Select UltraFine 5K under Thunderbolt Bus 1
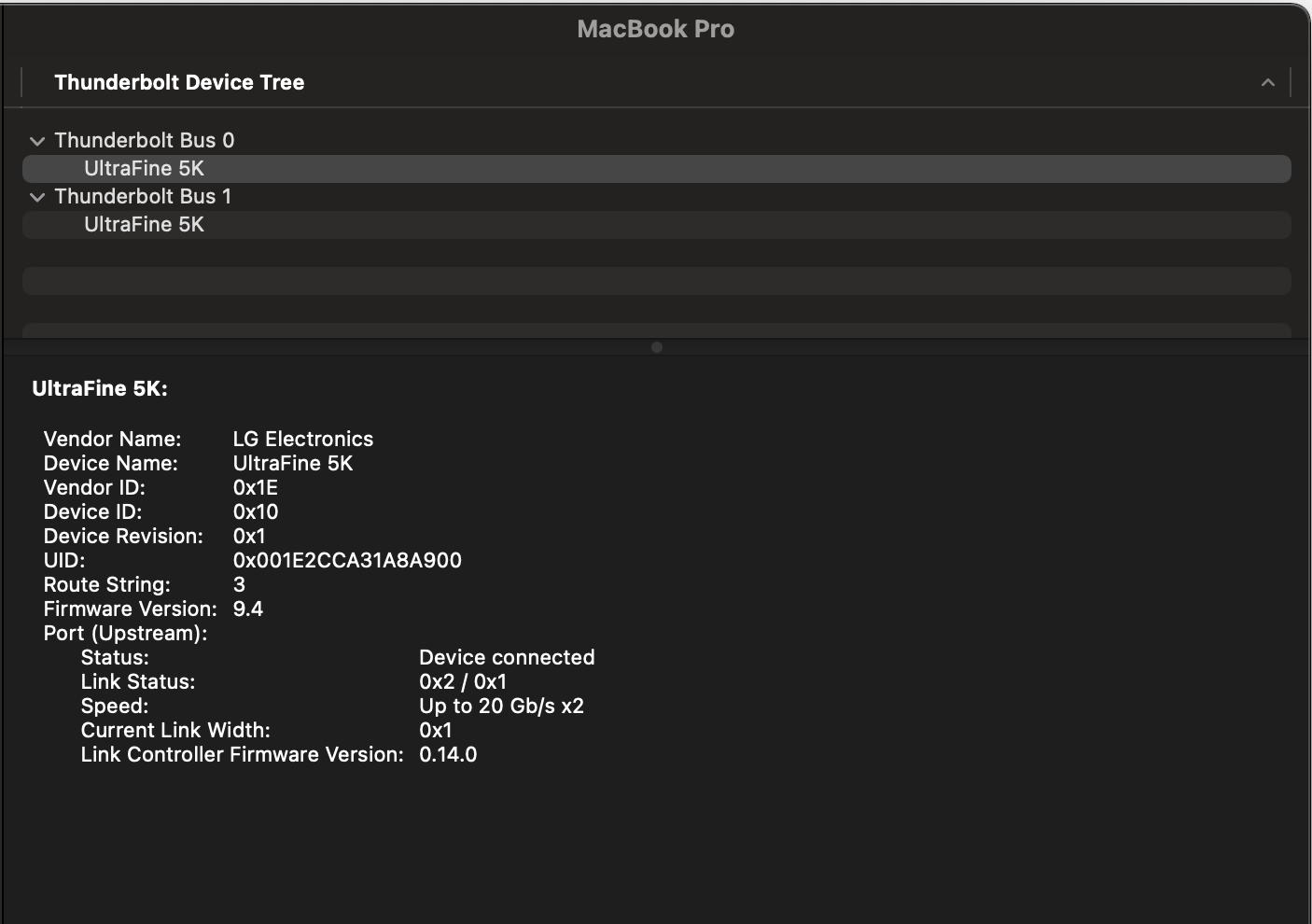The height and width of the screenshot is (924, 1312). pyautogui.click(x=656, y=225)
